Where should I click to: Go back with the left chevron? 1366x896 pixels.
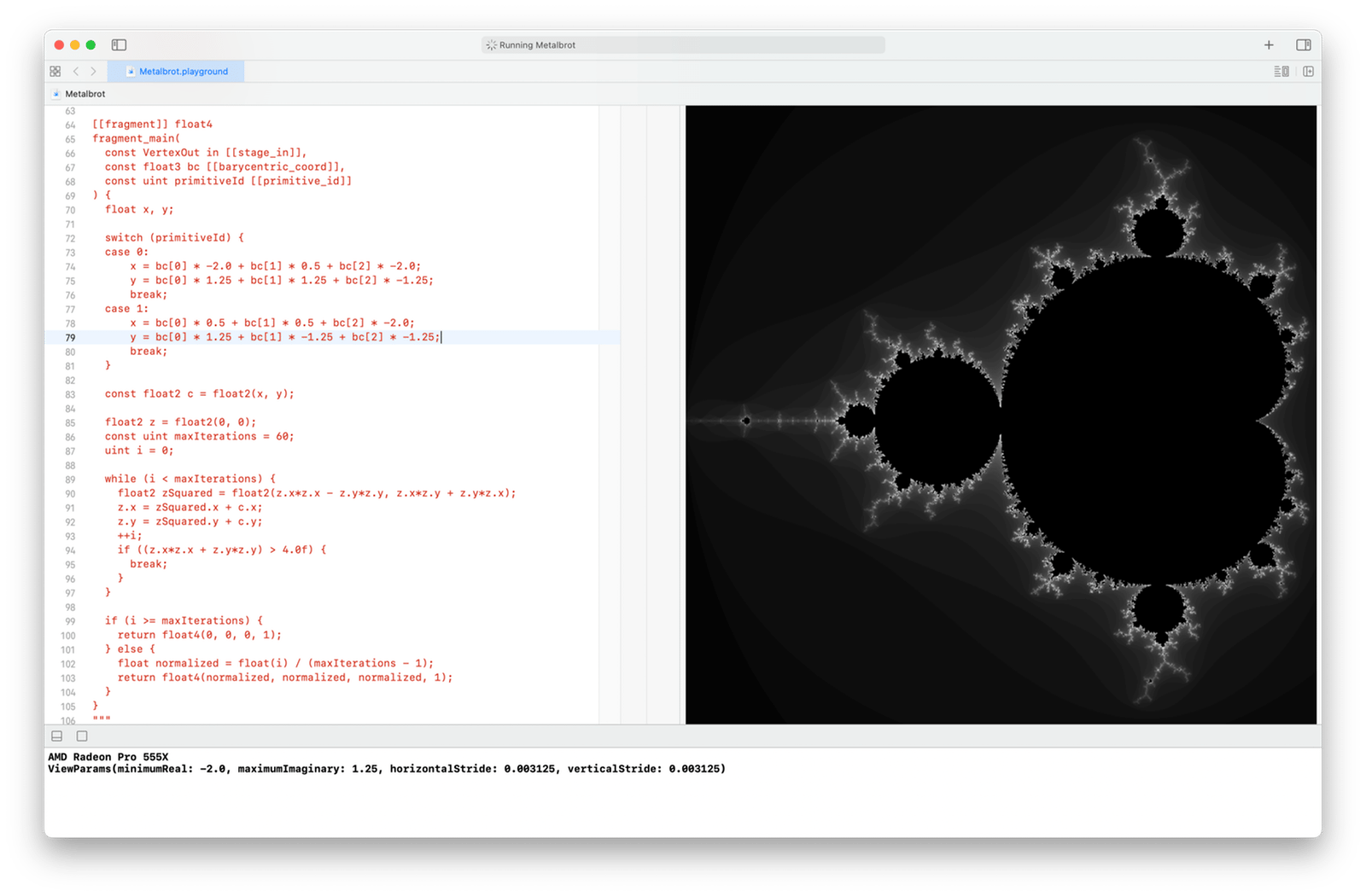(76, 72)
